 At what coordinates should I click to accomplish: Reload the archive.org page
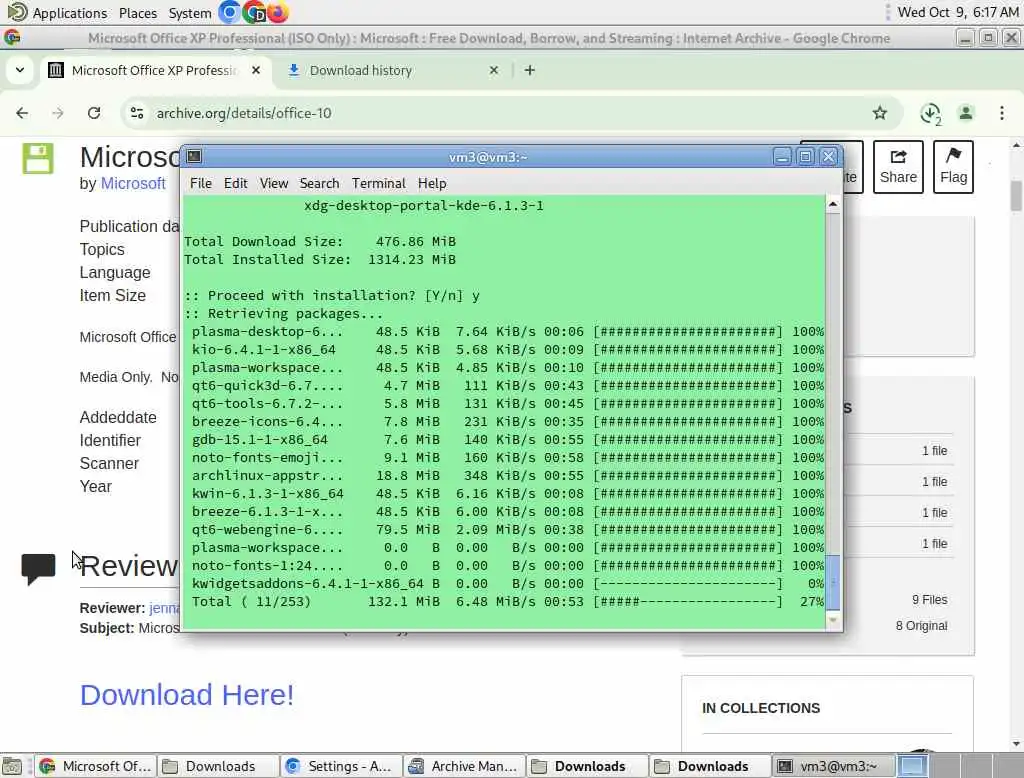(94, 113)
